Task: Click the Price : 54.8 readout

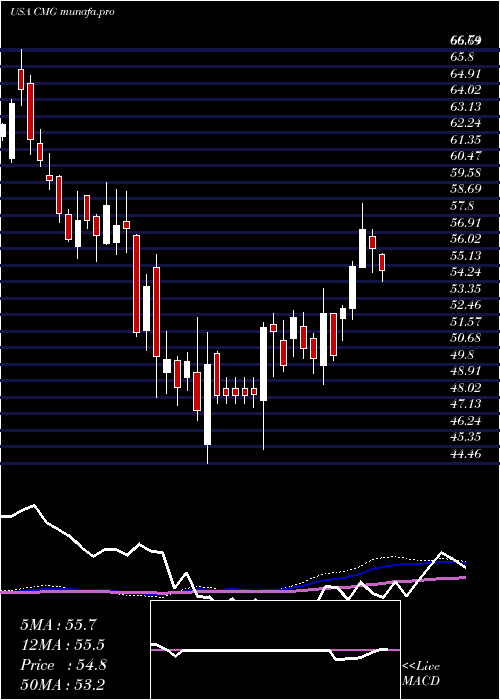Action: [x=63, y=665]
